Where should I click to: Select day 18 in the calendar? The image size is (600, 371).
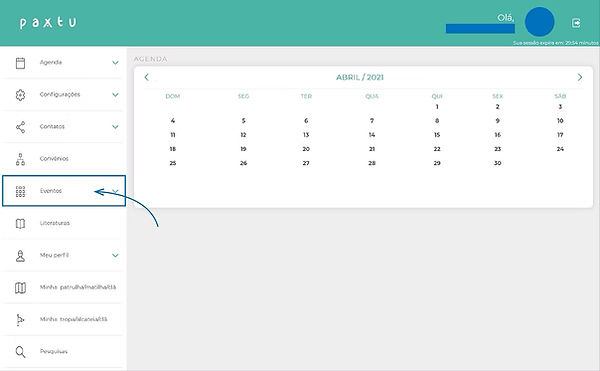coord(173,149)
